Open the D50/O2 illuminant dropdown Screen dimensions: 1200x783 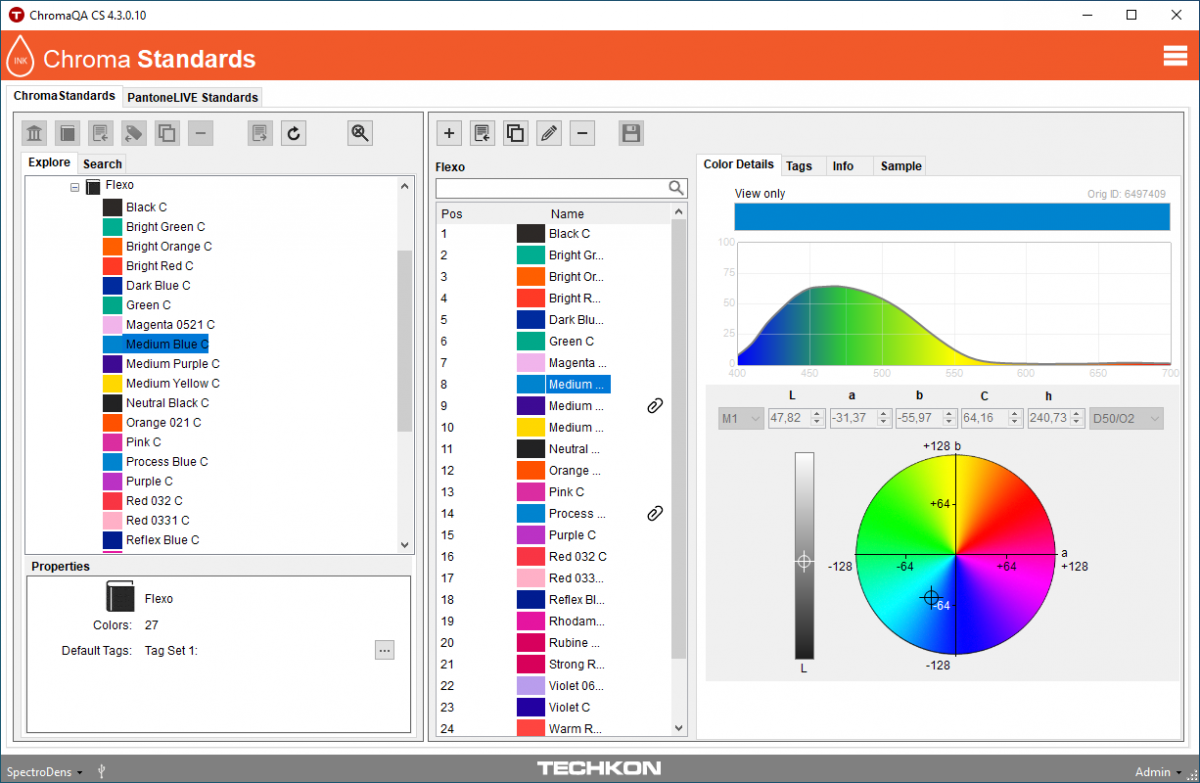pyautogui.click(x=1126, y=418)
